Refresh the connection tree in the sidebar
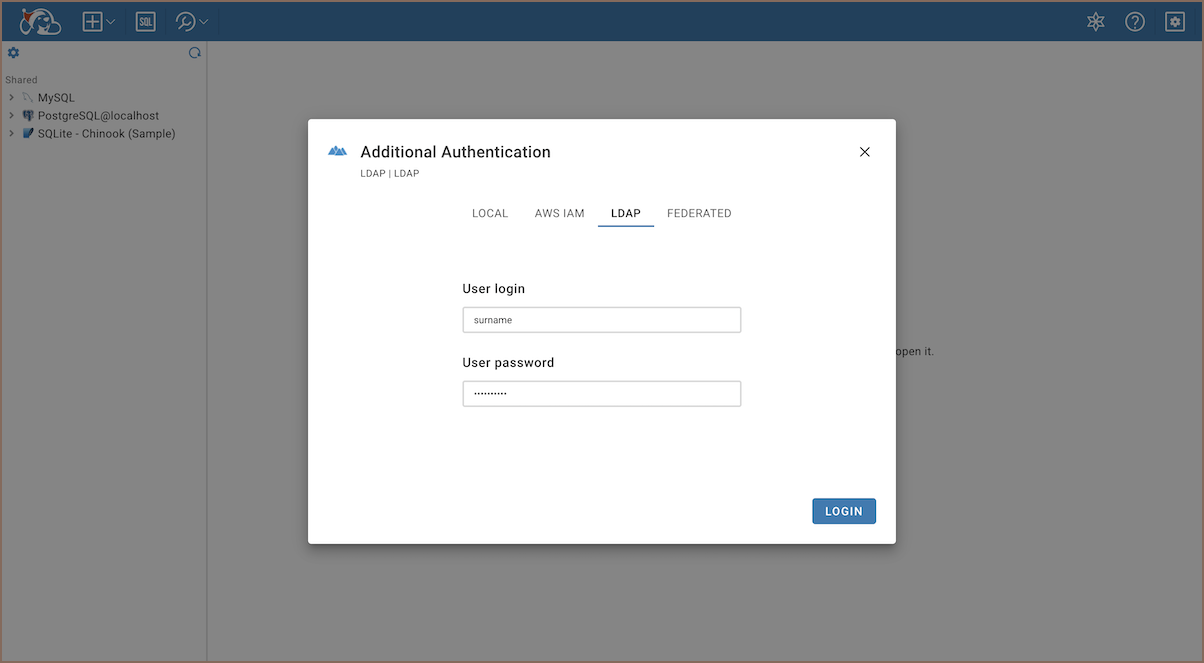This screenshot has width=1204, height=663. (x=195, y=53)
